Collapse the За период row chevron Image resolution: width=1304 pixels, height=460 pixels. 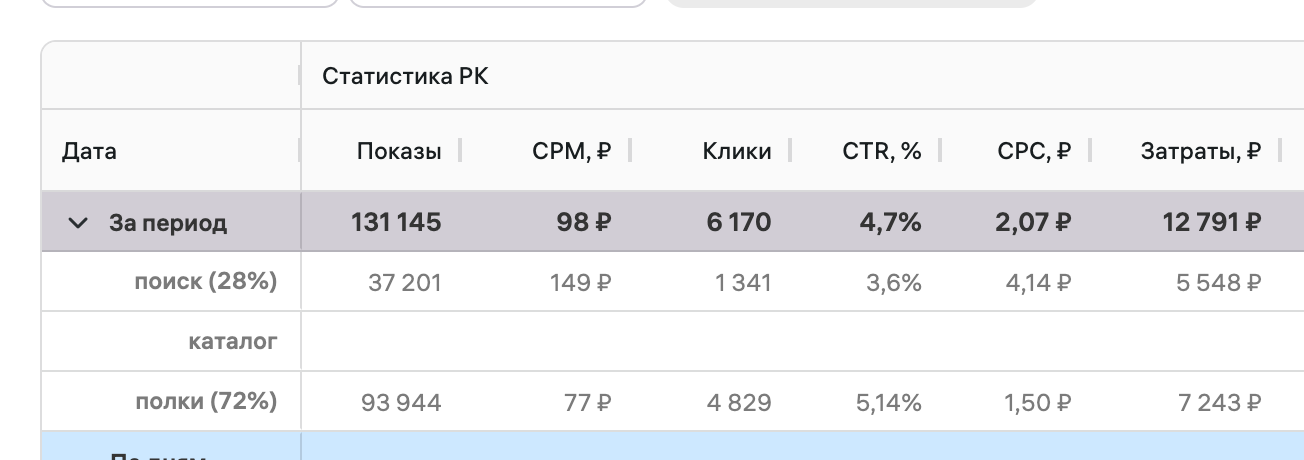(x=78, y=223)
